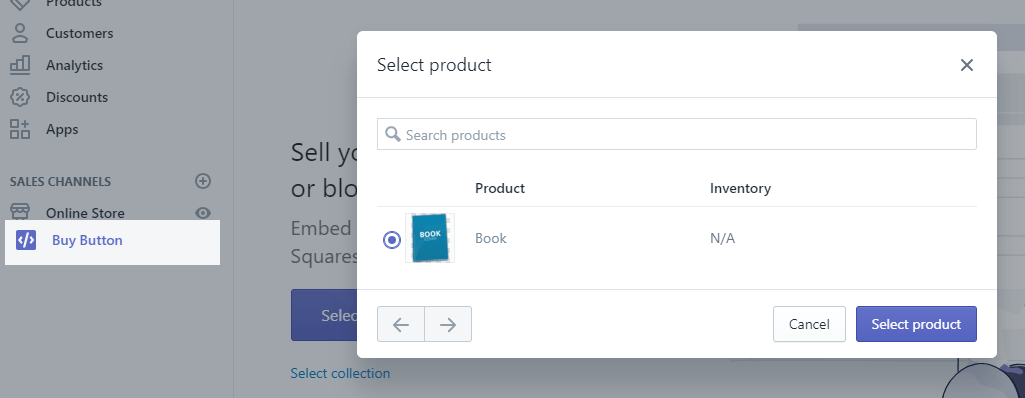Go to next page of products
This screenshot has width=1025, height=398.
tap(448, 324)
